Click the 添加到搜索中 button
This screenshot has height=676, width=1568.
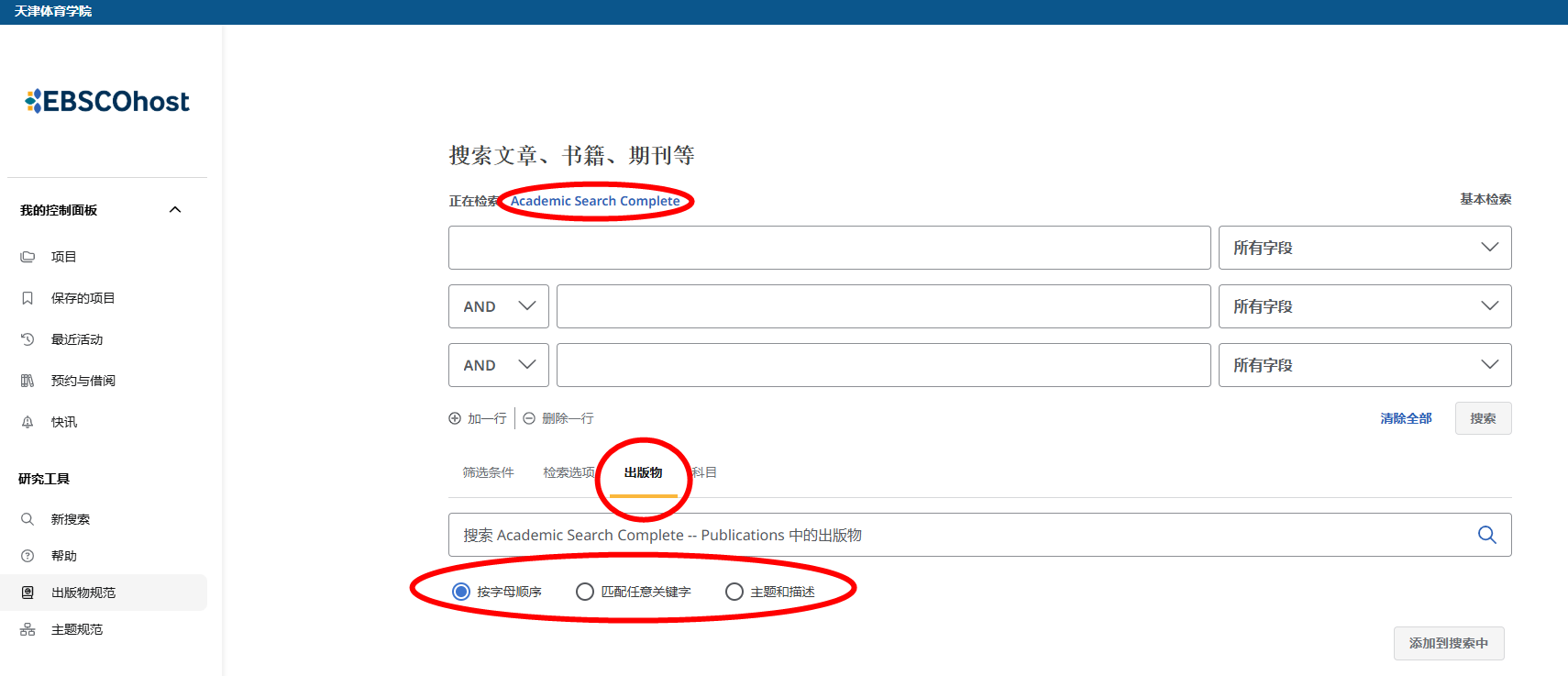[1448, 643]
